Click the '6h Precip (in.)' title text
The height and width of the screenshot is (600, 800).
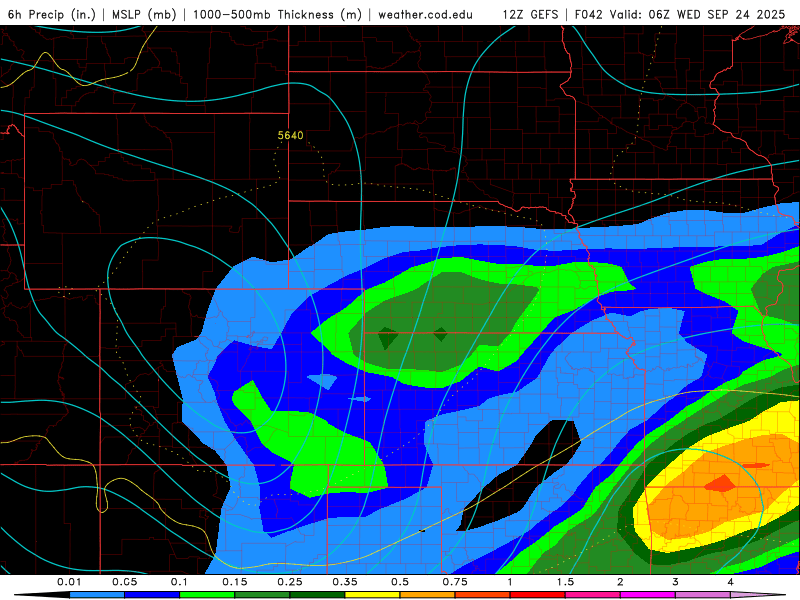[x=52, y=14]
